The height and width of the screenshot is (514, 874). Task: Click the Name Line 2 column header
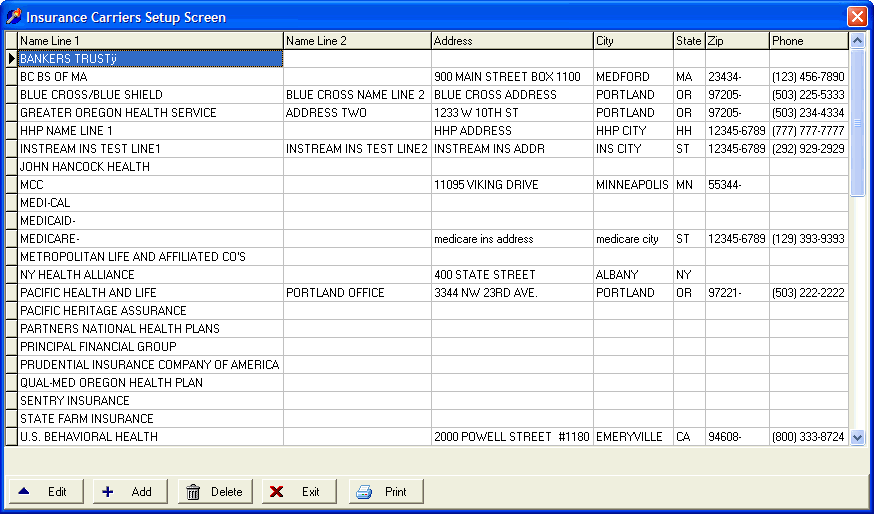coord(357,41)
